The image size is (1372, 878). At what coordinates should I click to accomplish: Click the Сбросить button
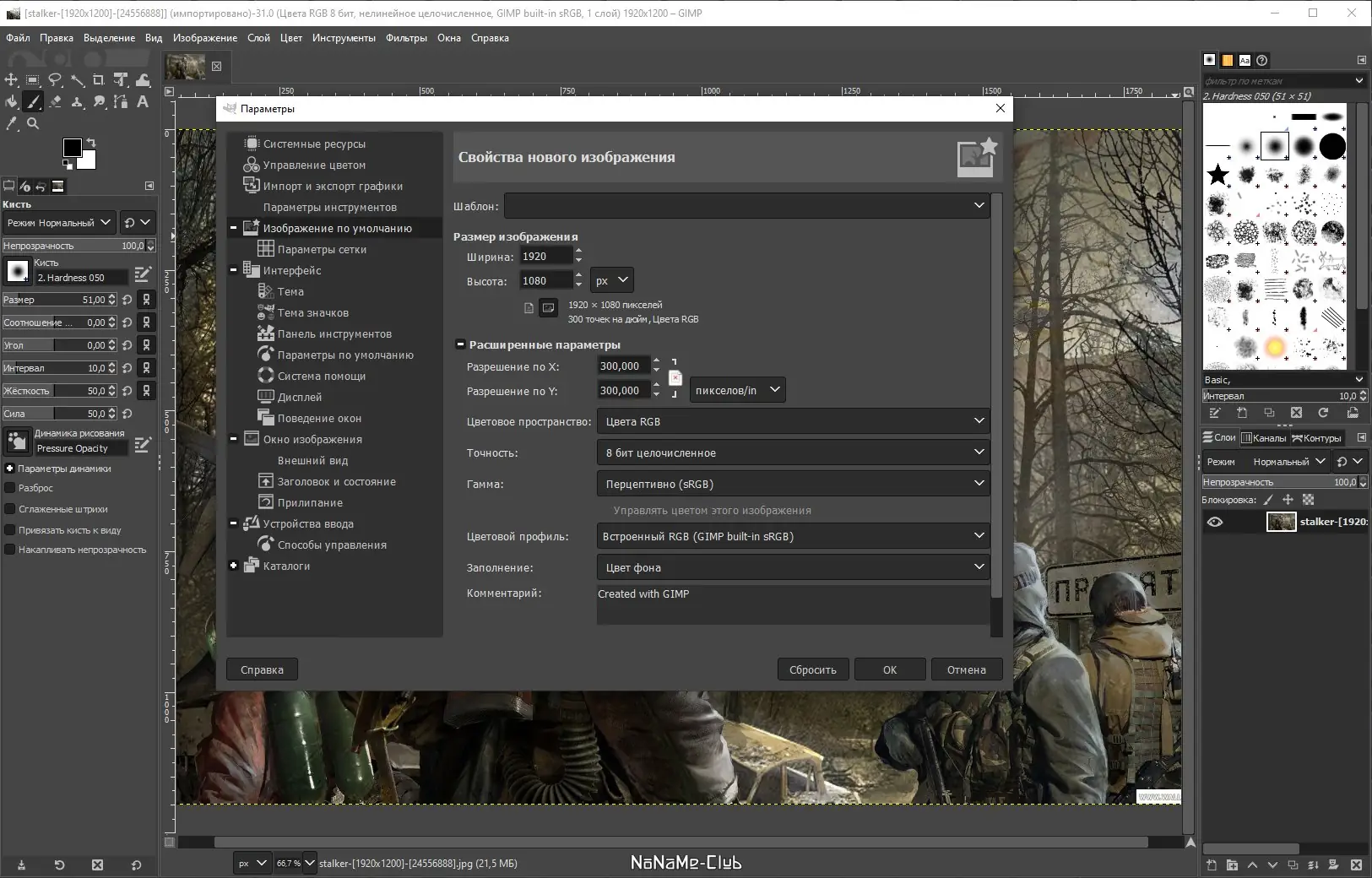point(812,669)
